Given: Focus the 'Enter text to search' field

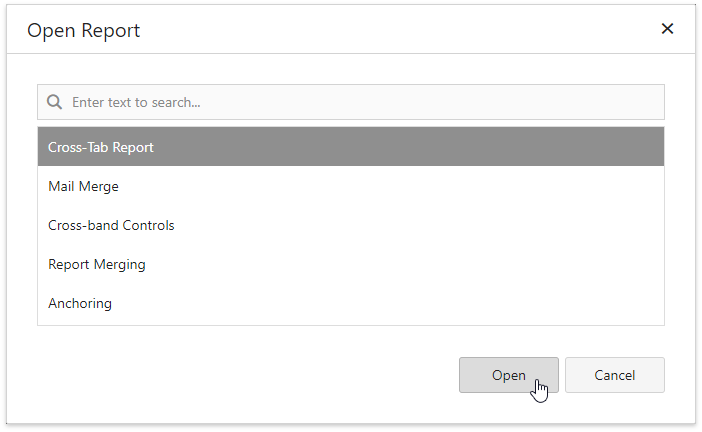Looking at the screenshot, I should tap(360, 102).
